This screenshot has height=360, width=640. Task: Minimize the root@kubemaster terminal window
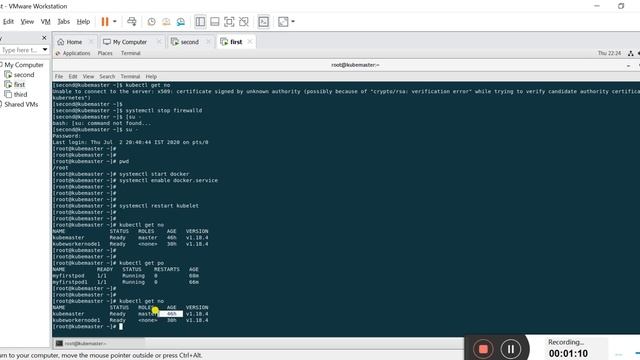point(629,65)
